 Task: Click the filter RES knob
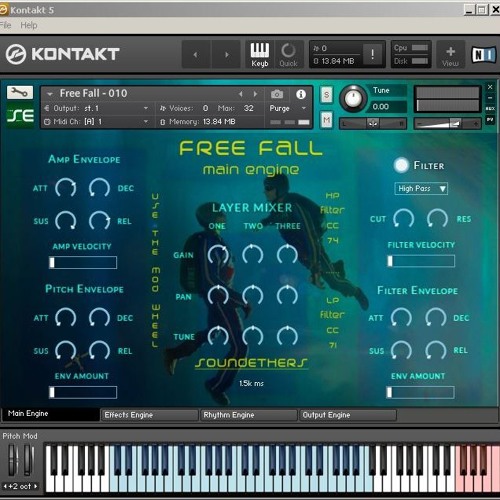[x=437, y=219]
